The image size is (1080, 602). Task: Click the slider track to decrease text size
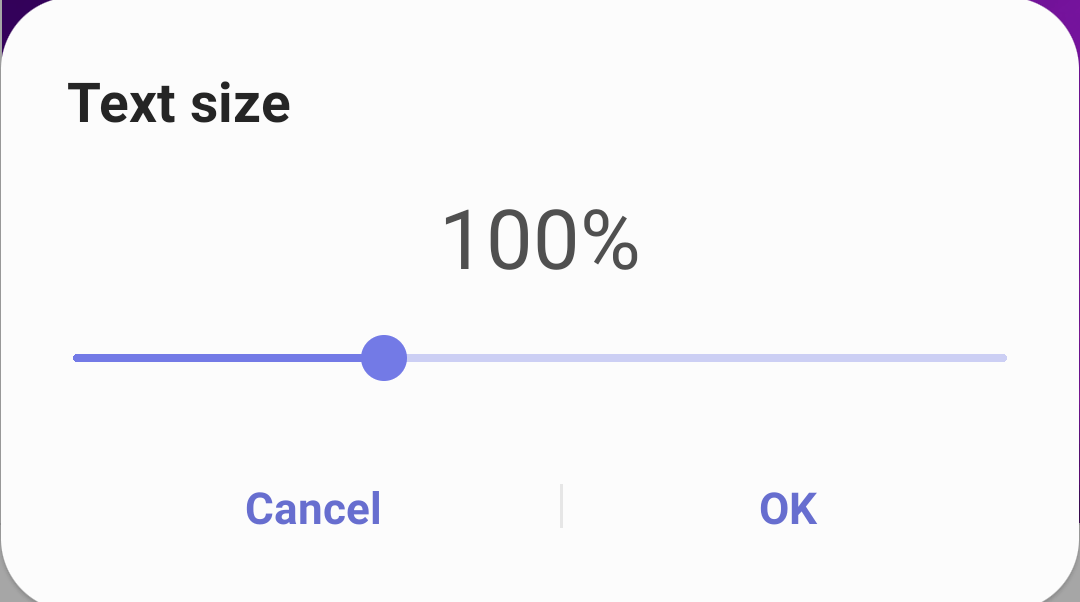[x=200, y=358]
